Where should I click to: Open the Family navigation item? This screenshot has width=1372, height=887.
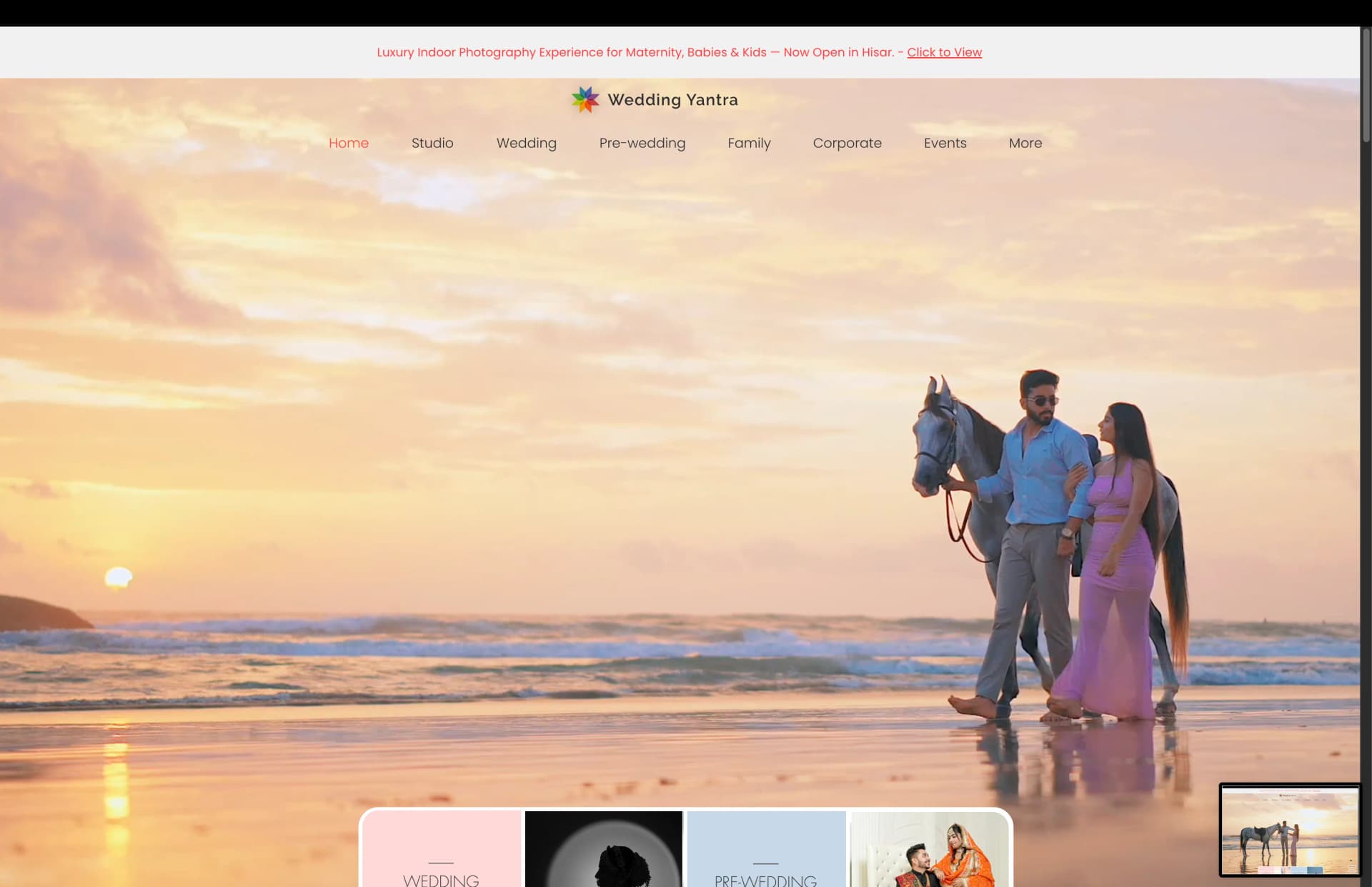[x=749, y=143]
